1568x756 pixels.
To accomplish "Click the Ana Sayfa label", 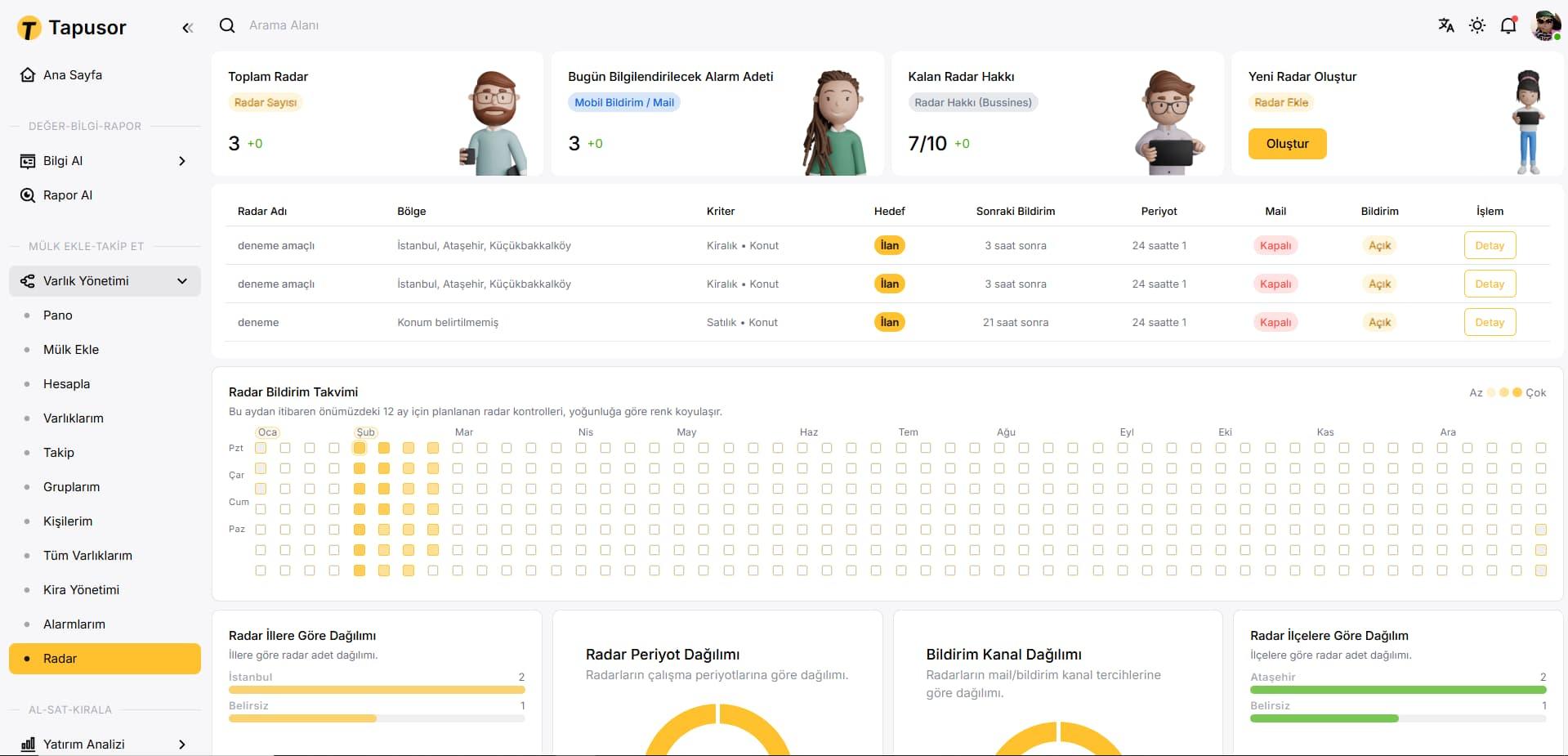I will pos(73,75).
